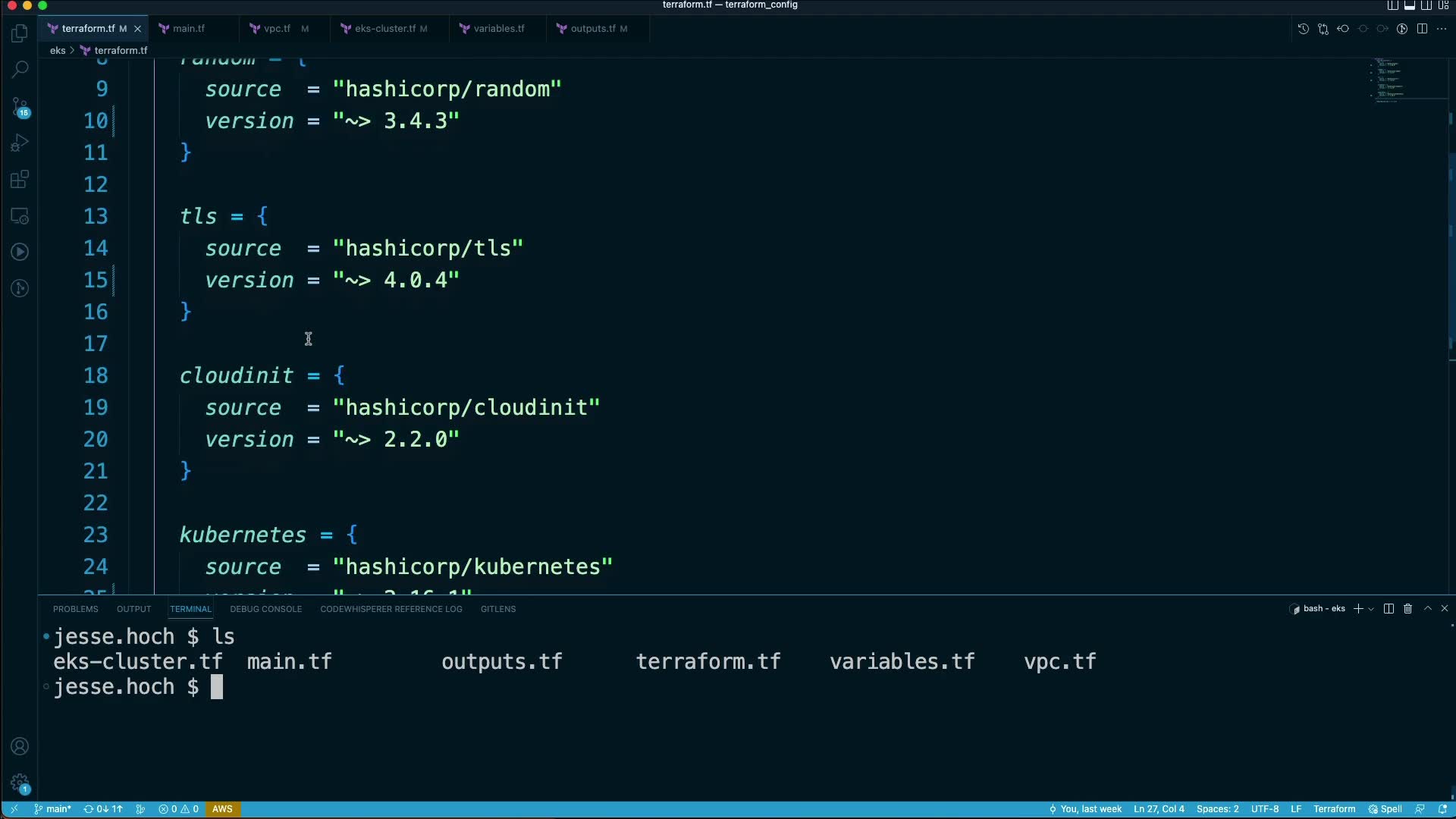This screenshot has width=1456, height=819.
Task: Kill terminal with the trash icon
Action: (x=1408, y=609)
